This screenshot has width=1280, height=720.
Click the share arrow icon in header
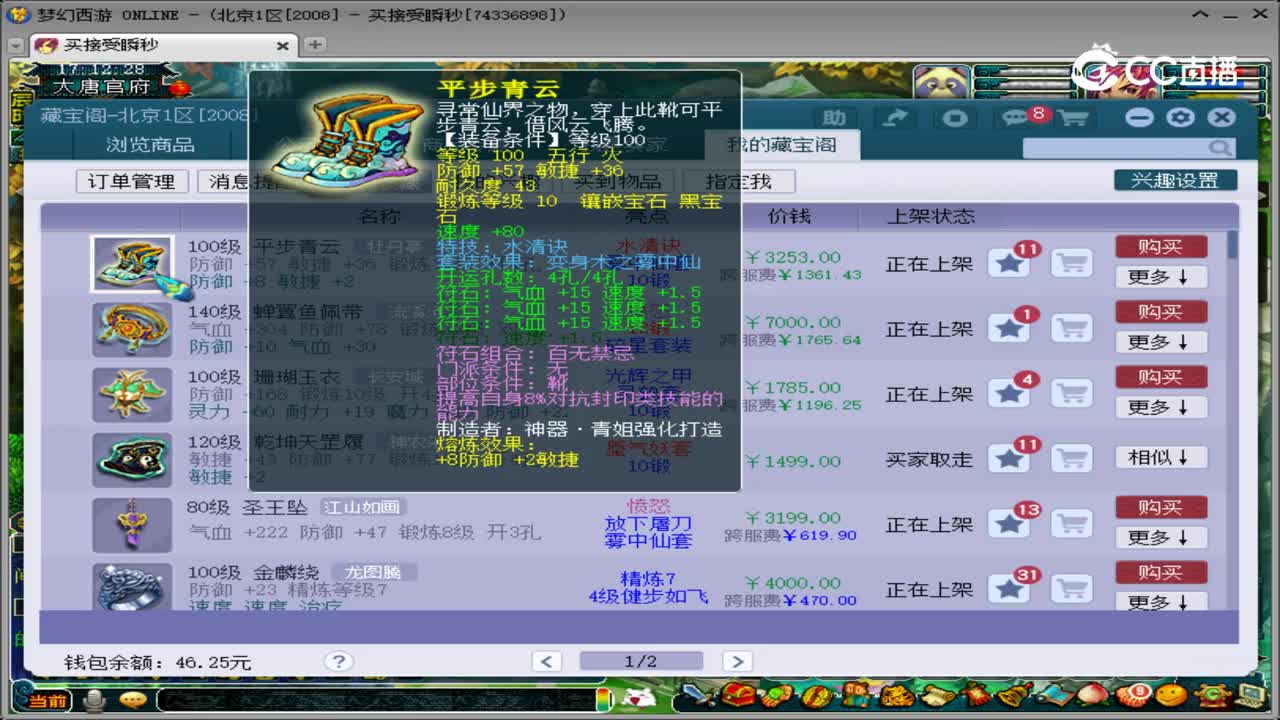pyautogui.click(x=896, y=118)
